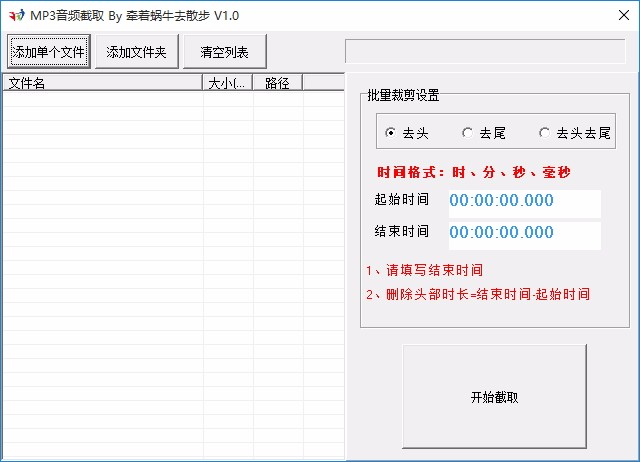Click the 批量裁剪设置 group label
This screenshot has width=640, height=462.
pos(403,95)
